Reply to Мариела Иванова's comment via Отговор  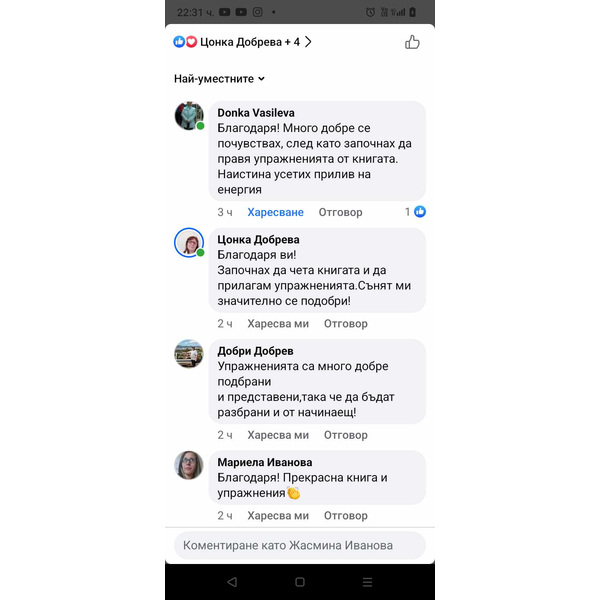pyautogui.click(x=346, y=516)
